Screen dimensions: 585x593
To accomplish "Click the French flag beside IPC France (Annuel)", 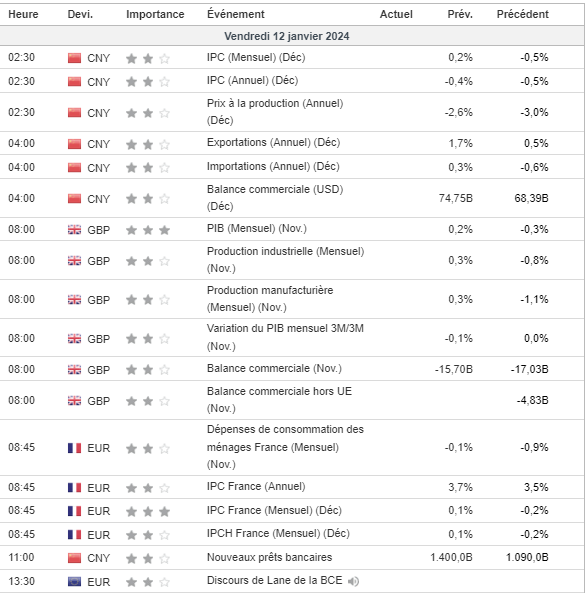I will [x=74, y=488].
